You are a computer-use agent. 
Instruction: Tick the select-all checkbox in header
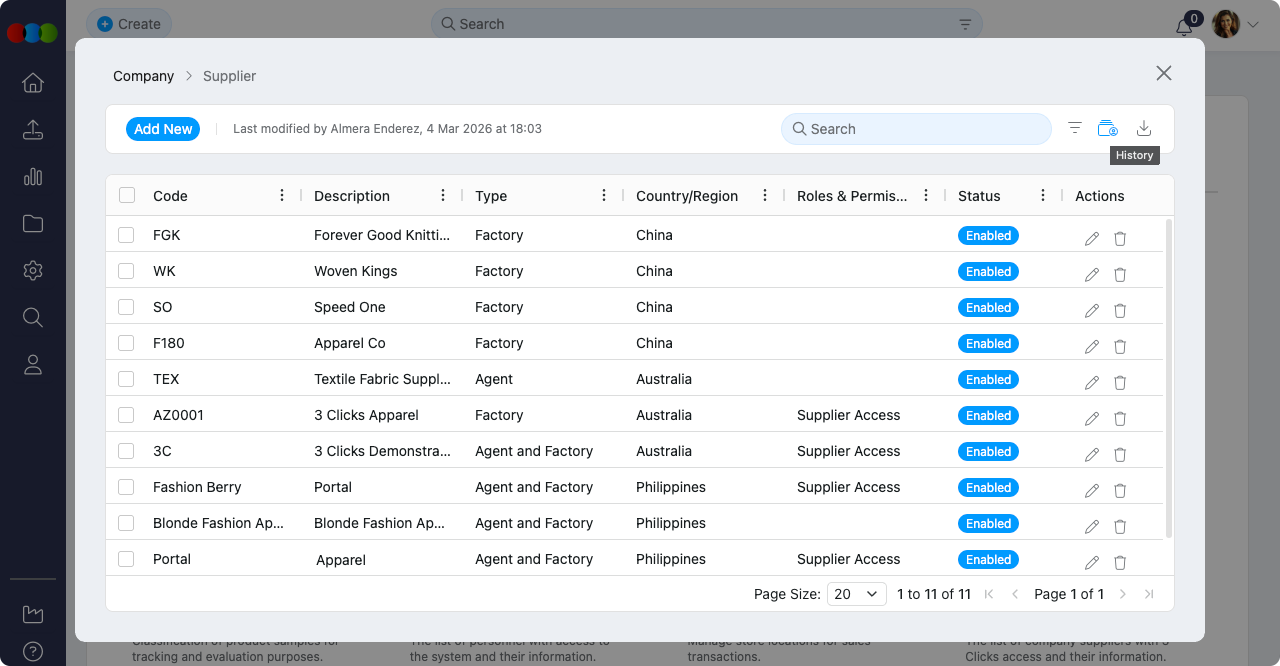click(127, 195)
